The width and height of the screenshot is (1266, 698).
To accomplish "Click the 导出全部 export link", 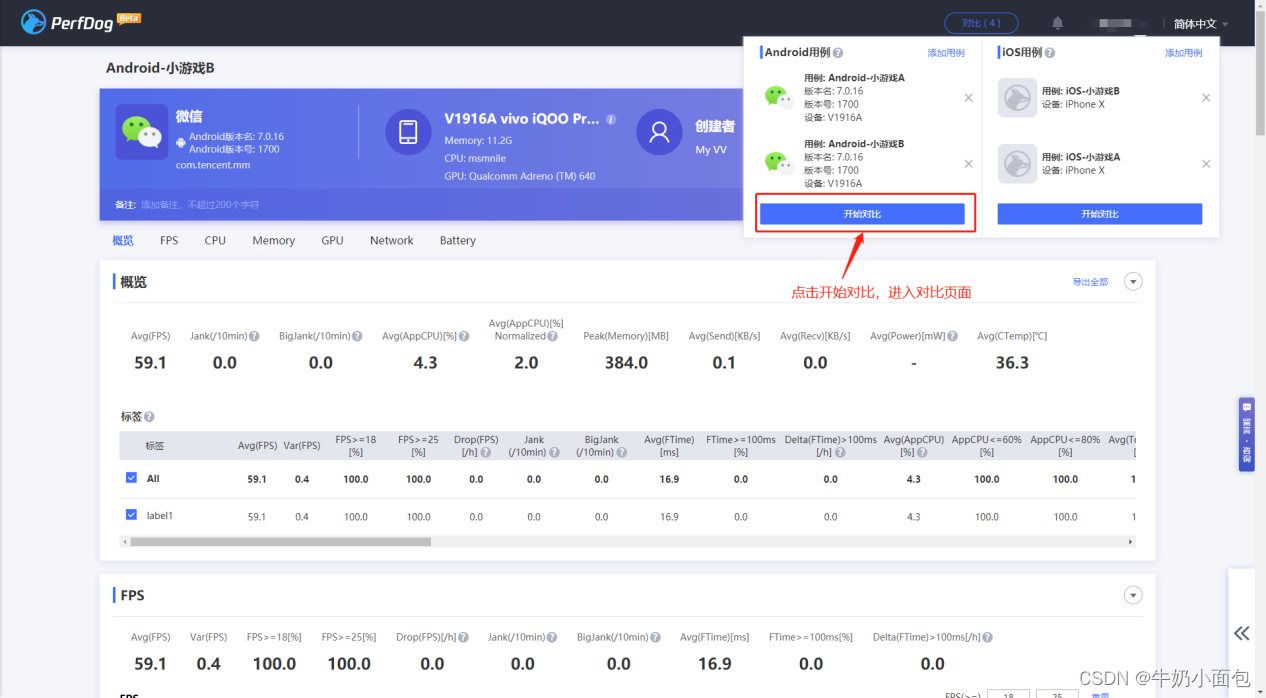I will pos(1091,281).
